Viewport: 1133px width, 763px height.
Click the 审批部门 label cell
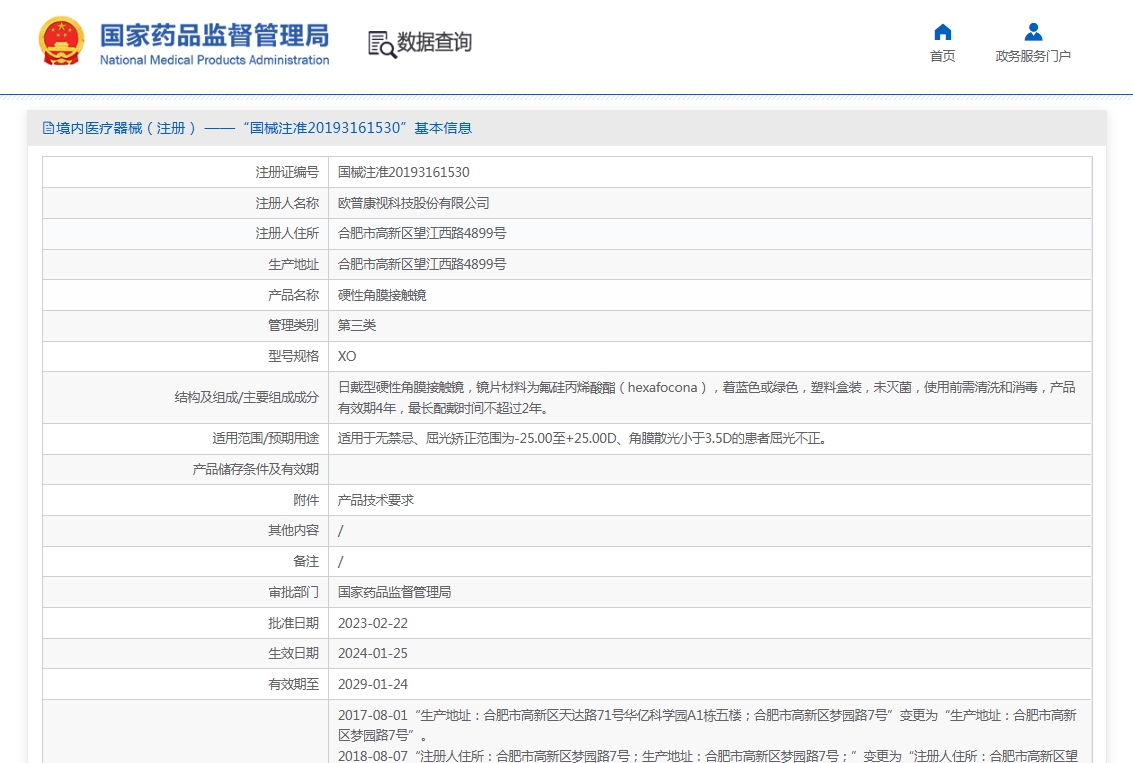point(186,592)
